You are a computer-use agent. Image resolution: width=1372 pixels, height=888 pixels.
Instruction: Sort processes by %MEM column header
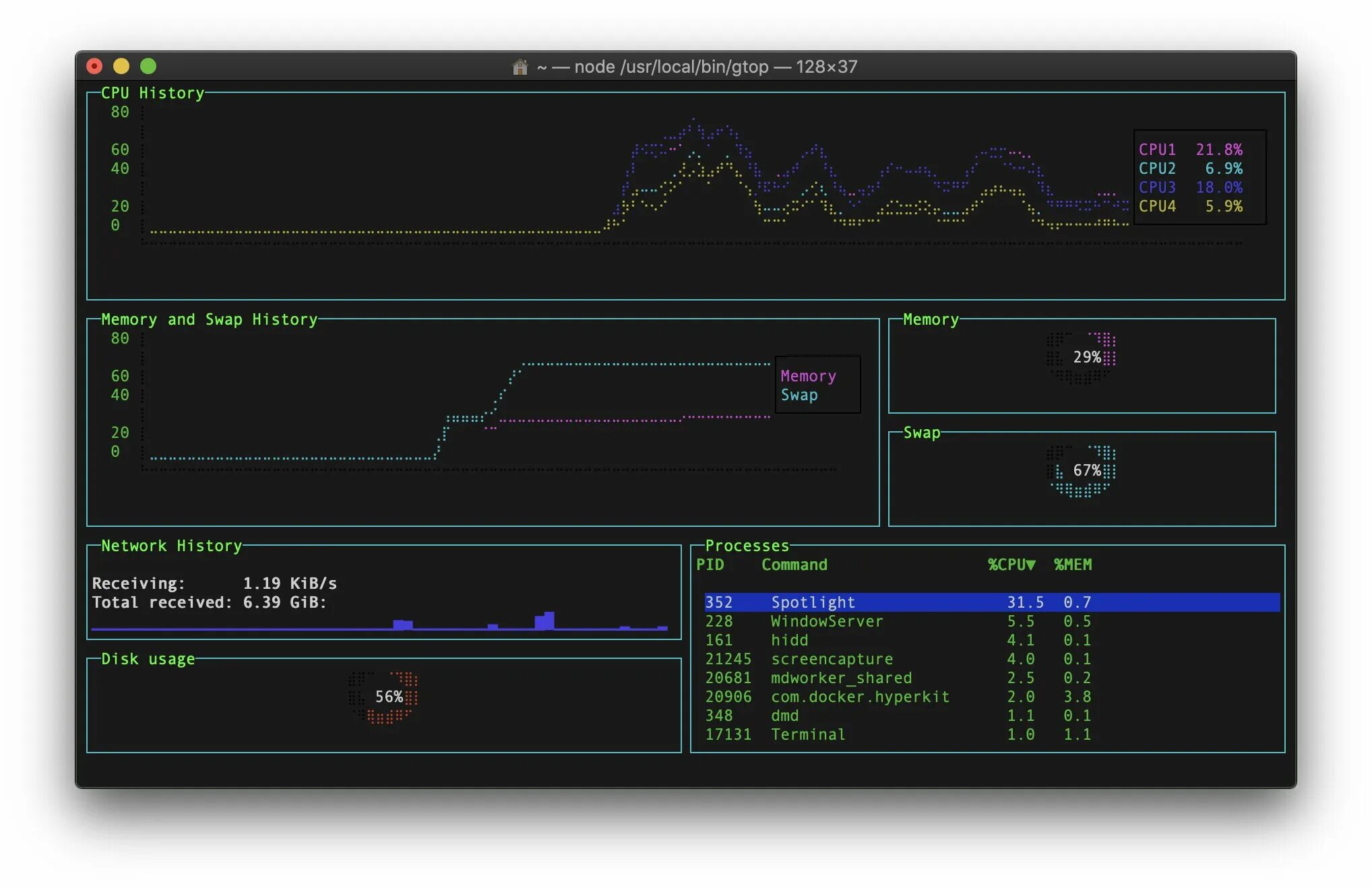[x=1073, y=565]
